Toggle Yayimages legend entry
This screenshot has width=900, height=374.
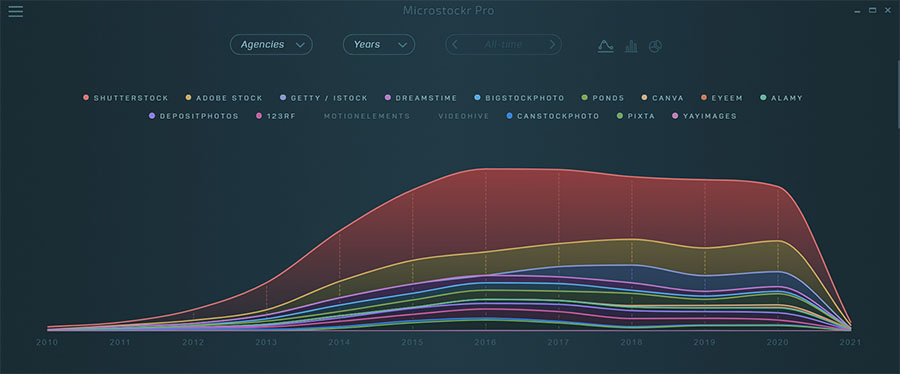click(704, 116)
